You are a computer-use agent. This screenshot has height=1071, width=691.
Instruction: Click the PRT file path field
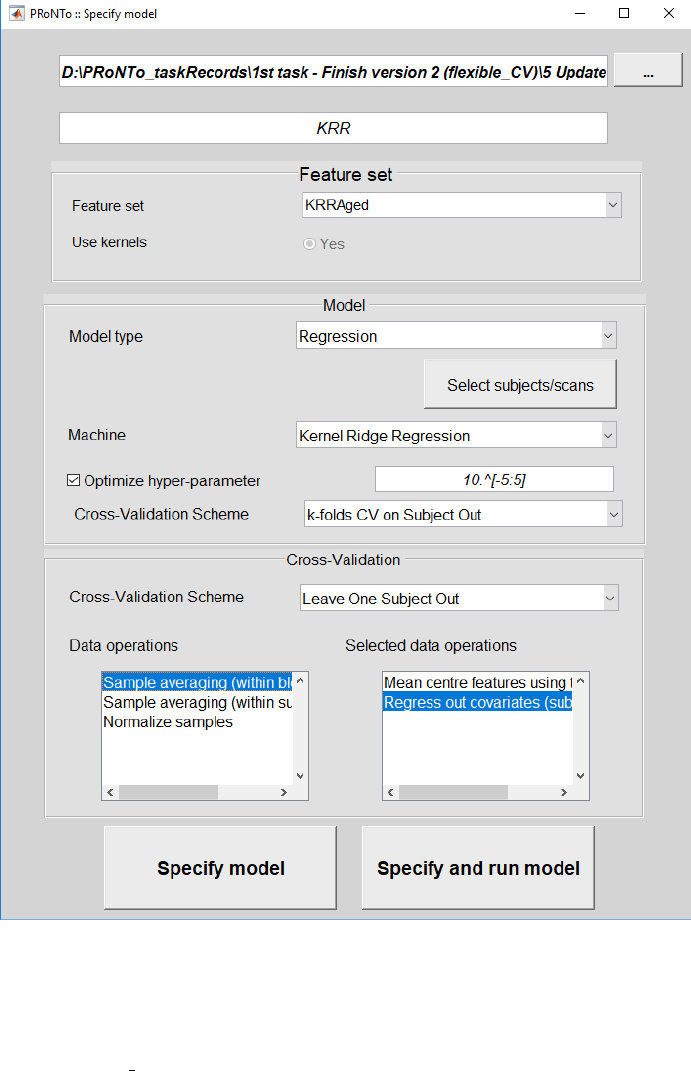point(333,73)
